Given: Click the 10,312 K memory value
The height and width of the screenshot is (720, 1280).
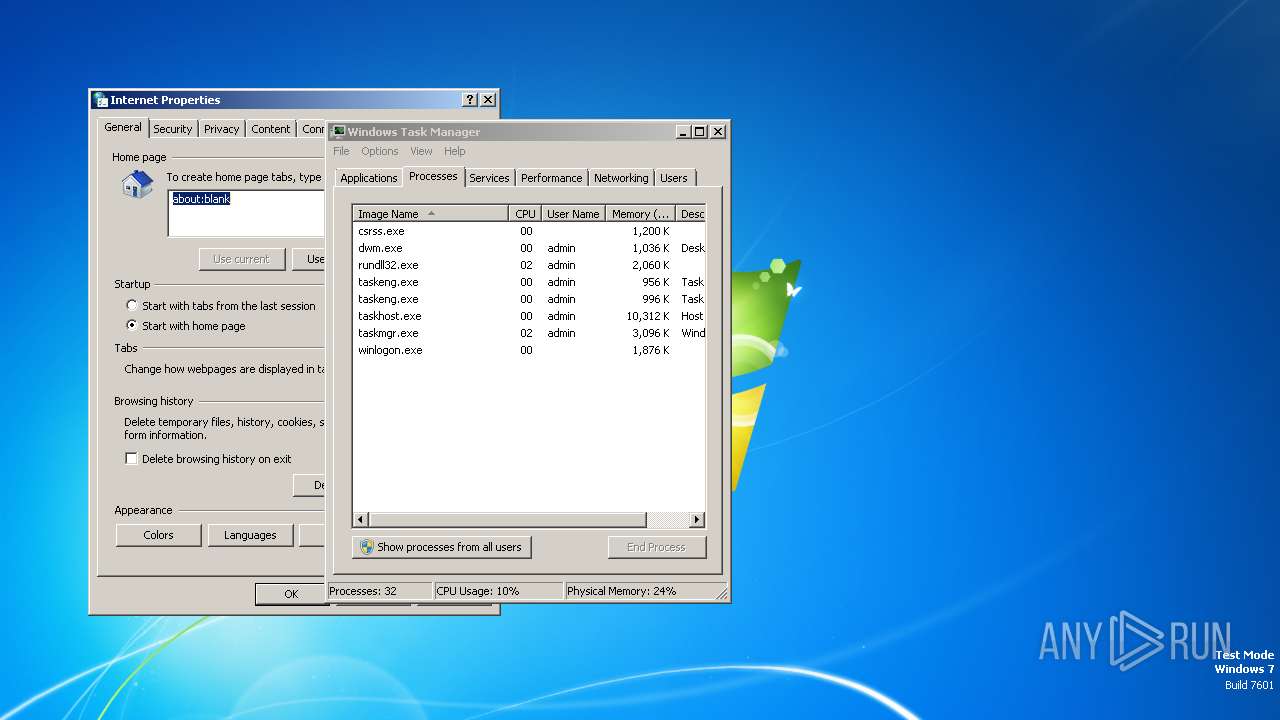Looking at the screenshot, I should tap(648, 316).
